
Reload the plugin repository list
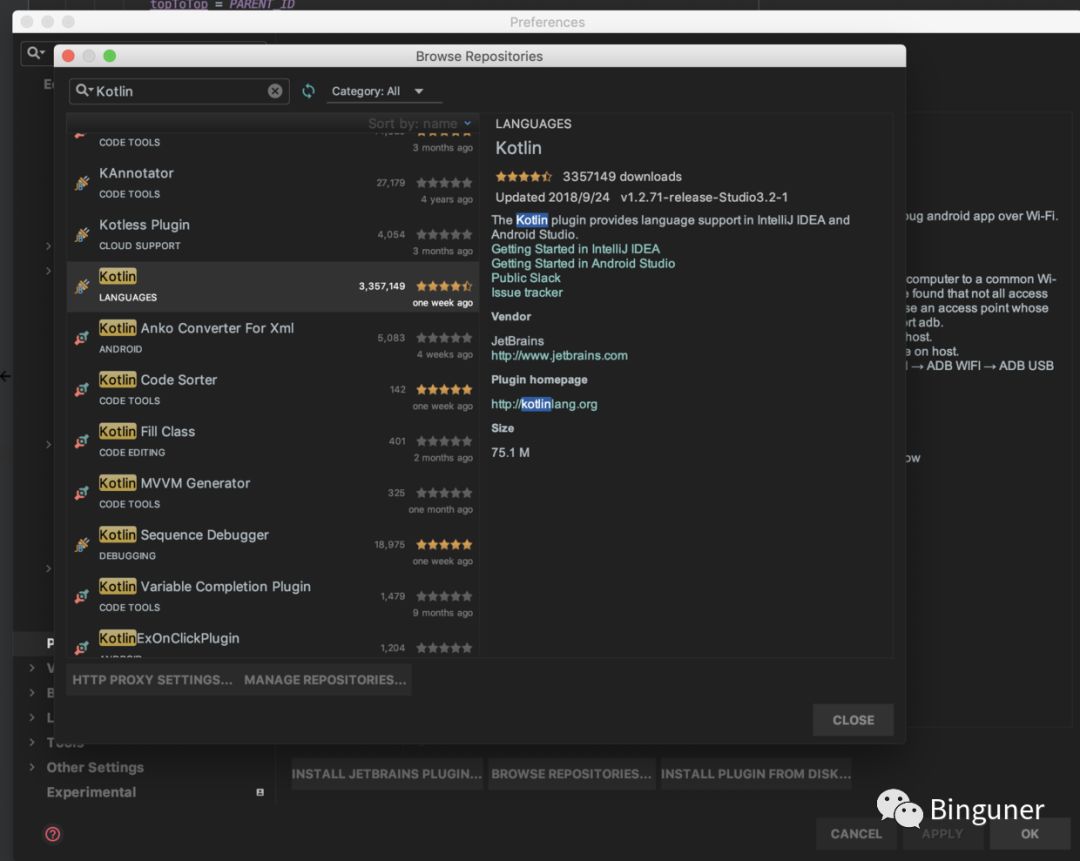click(x=309, y=91)
